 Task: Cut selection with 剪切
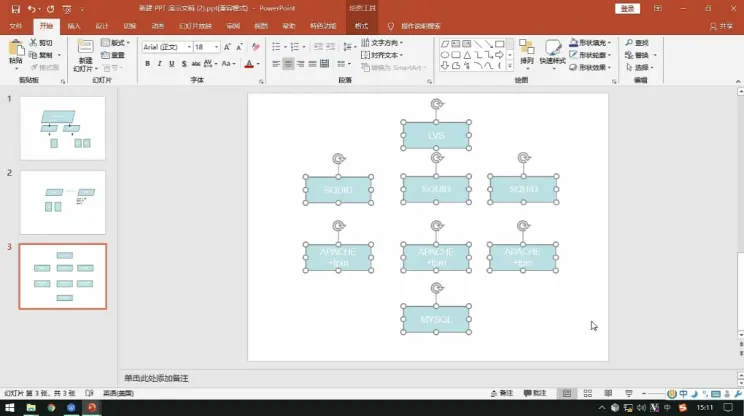(41, 43)
